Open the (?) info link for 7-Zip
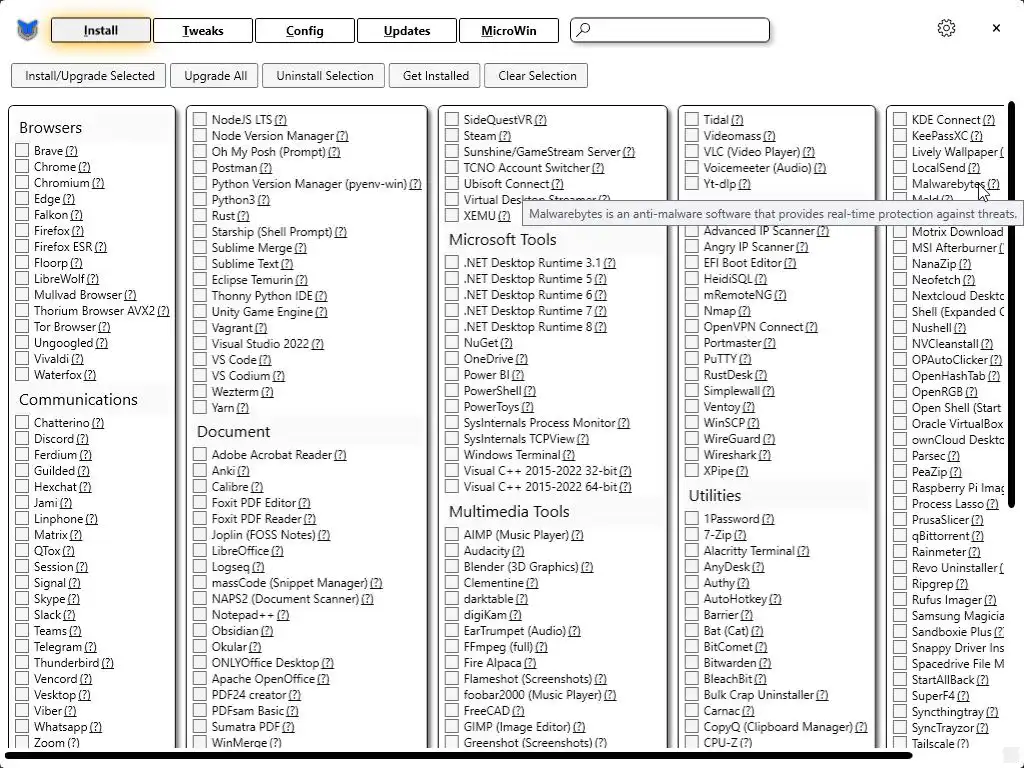Screen dimensions: 1024x768 point(740,535)
